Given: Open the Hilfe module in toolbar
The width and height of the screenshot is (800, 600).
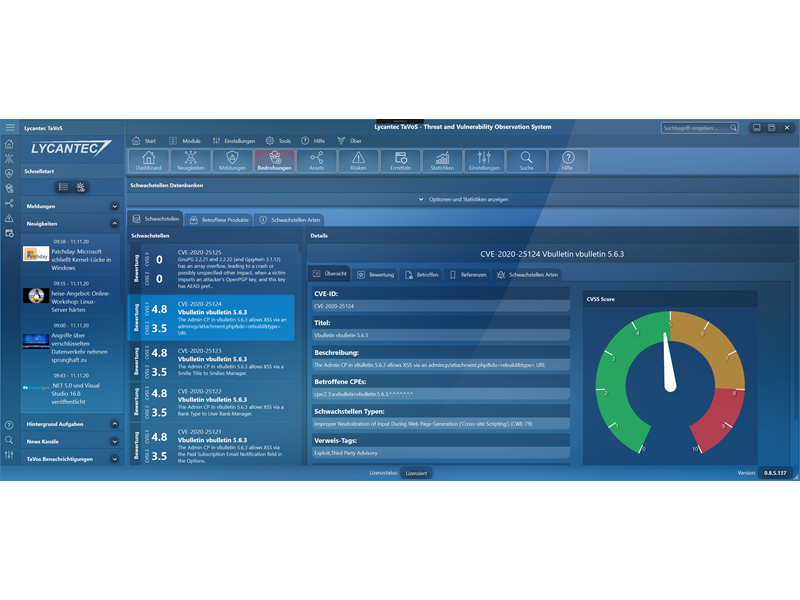Looking at the screenshot, I should (568, 161).
